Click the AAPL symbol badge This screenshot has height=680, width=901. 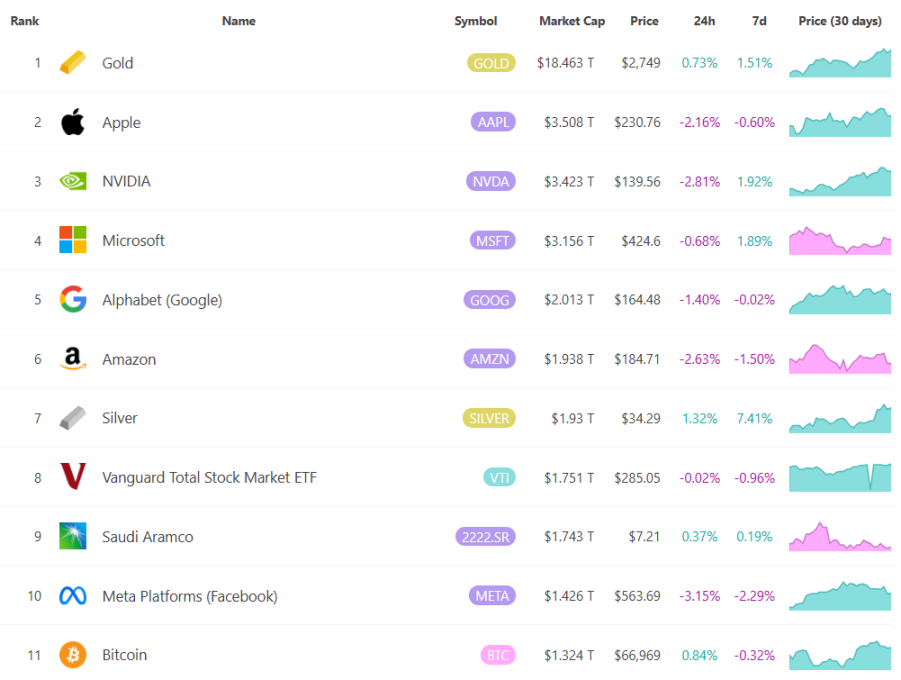491,122
